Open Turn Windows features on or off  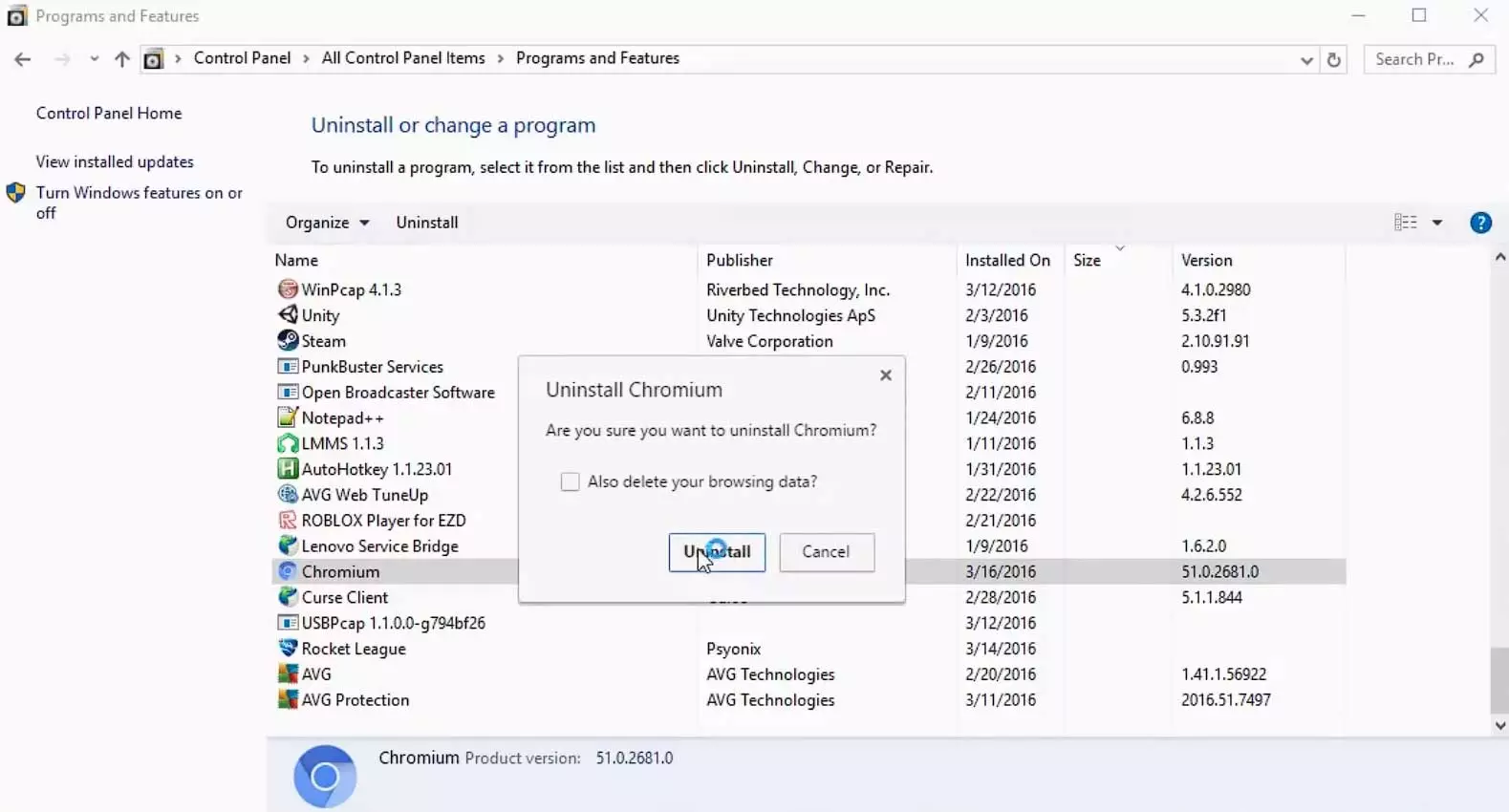pos(140,203)
